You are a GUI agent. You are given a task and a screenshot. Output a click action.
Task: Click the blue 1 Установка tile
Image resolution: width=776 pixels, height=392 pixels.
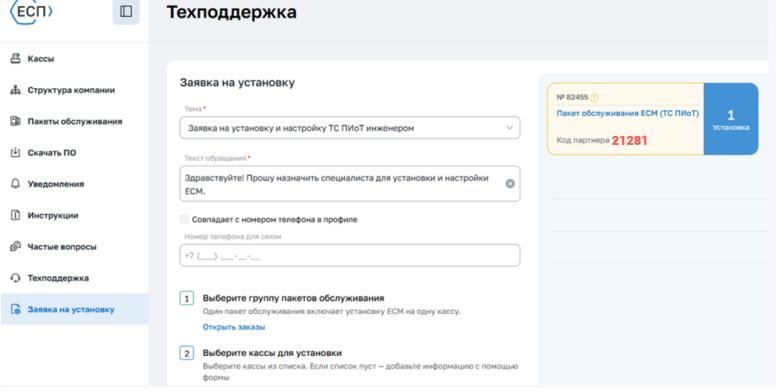point(730,119)
